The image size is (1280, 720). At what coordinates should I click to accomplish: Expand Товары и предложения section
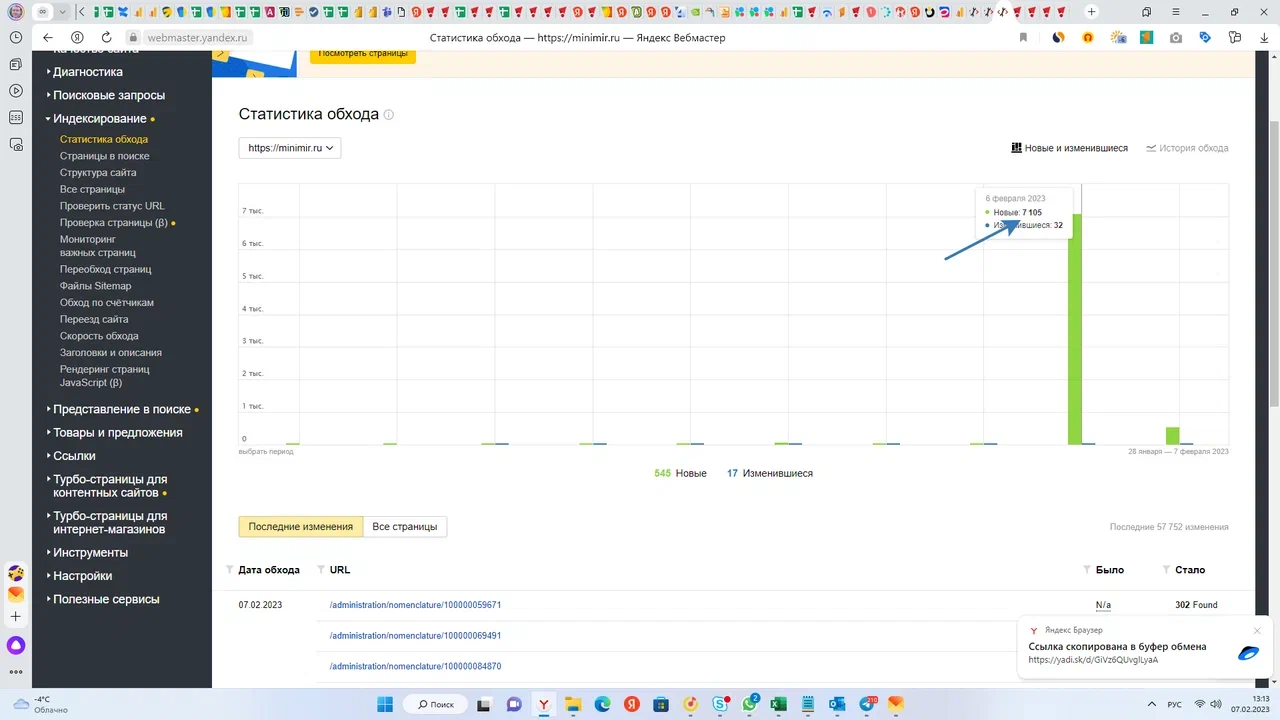[x=117, y=433]
